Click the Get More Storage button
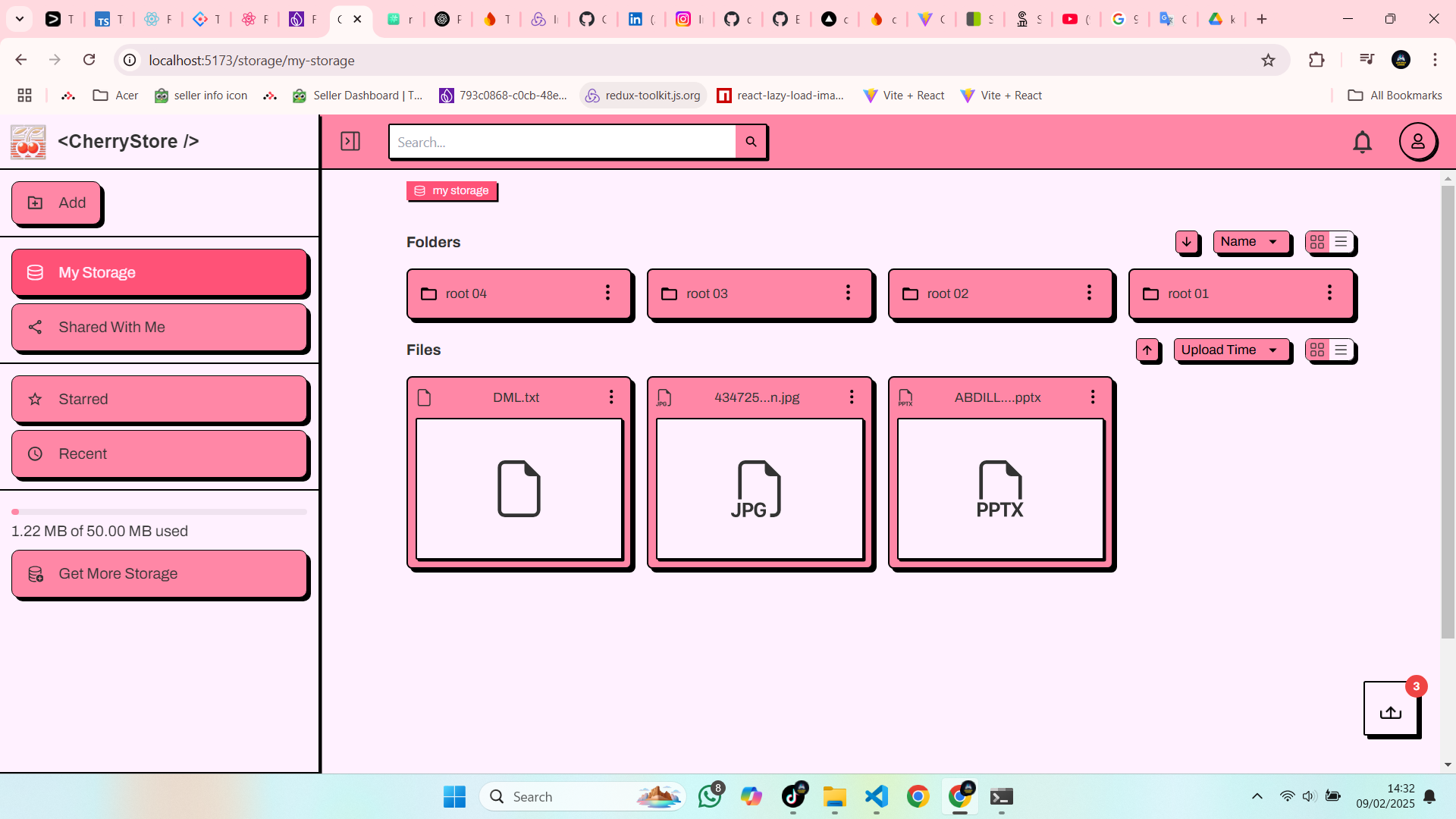Screen dimensions: 1456x819 pos(159,574)
